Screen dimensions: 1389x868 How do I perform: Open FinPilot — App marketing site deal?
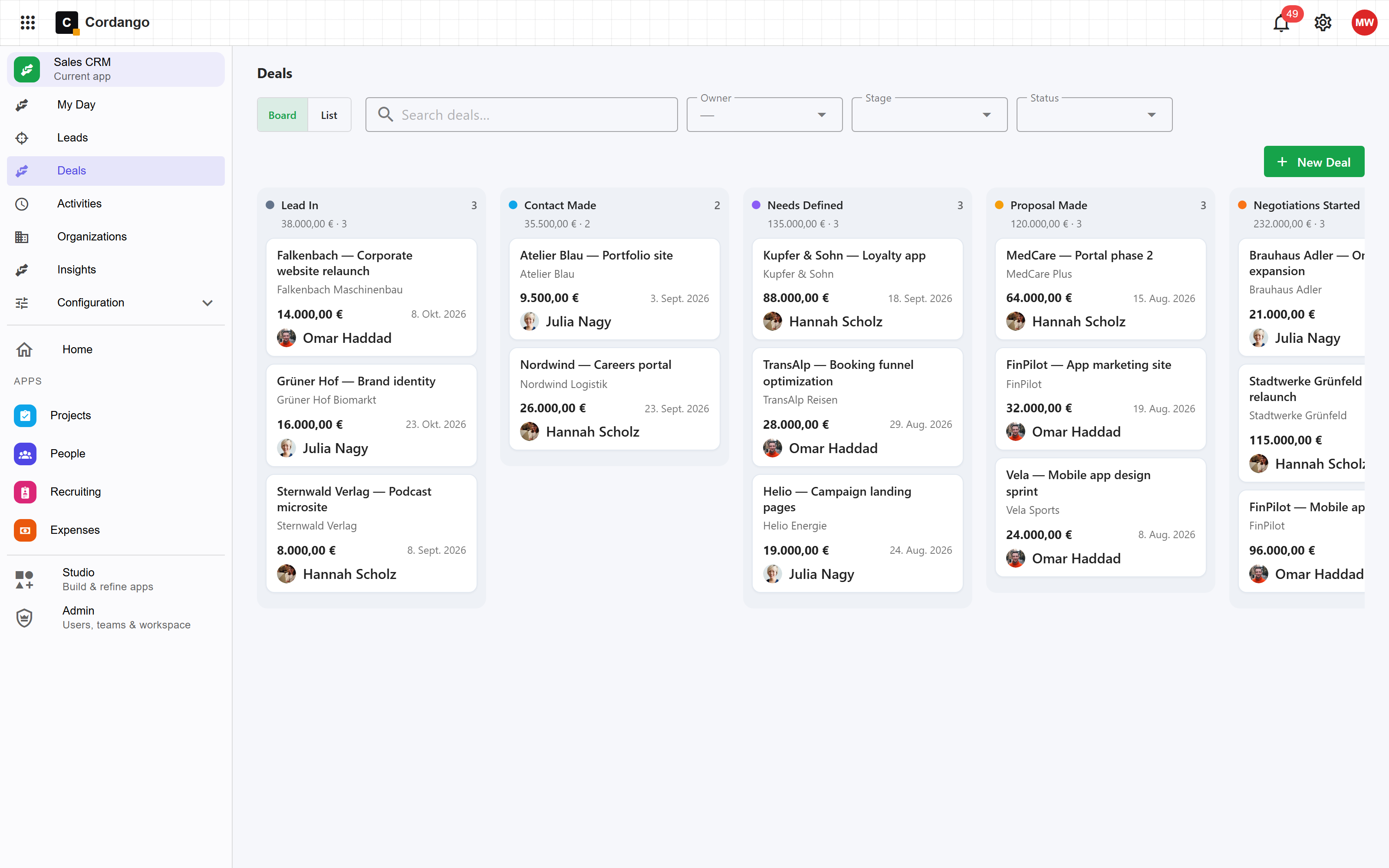coord(1100,399)
